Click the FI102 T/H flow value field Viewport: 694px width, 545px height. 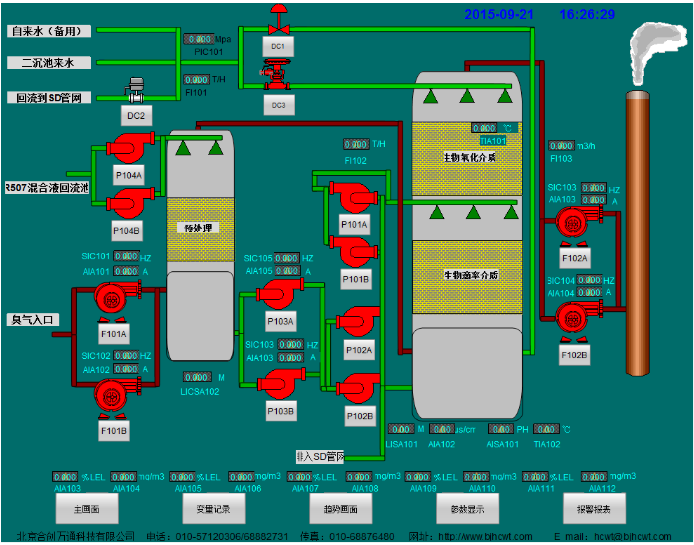356,144
